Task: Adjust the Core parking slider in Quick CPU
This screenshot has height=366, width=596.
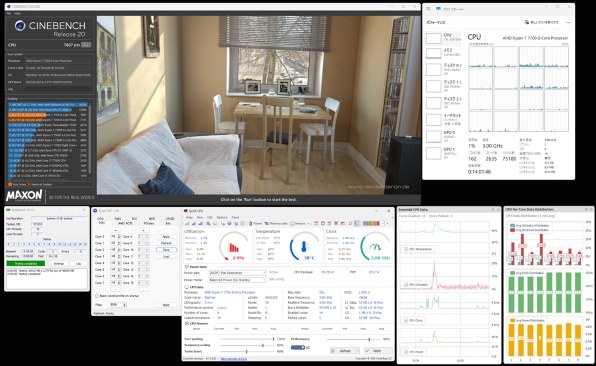Action: (x=247, y=339)
